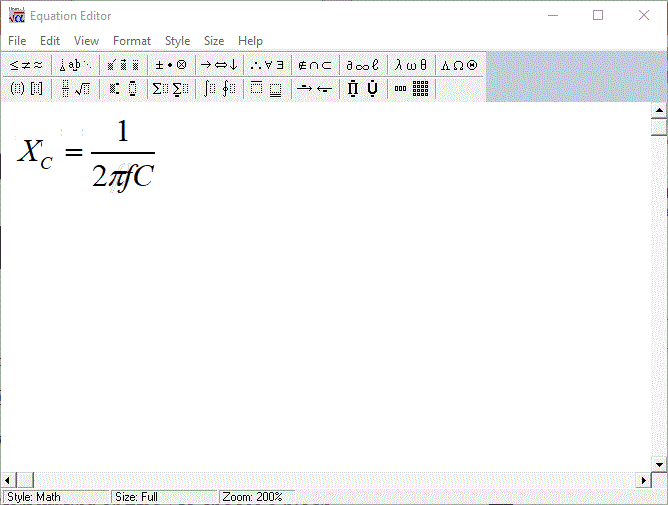Open the Style menu
Viewport: 668px width, 505px height.
[x=177, y=41]
